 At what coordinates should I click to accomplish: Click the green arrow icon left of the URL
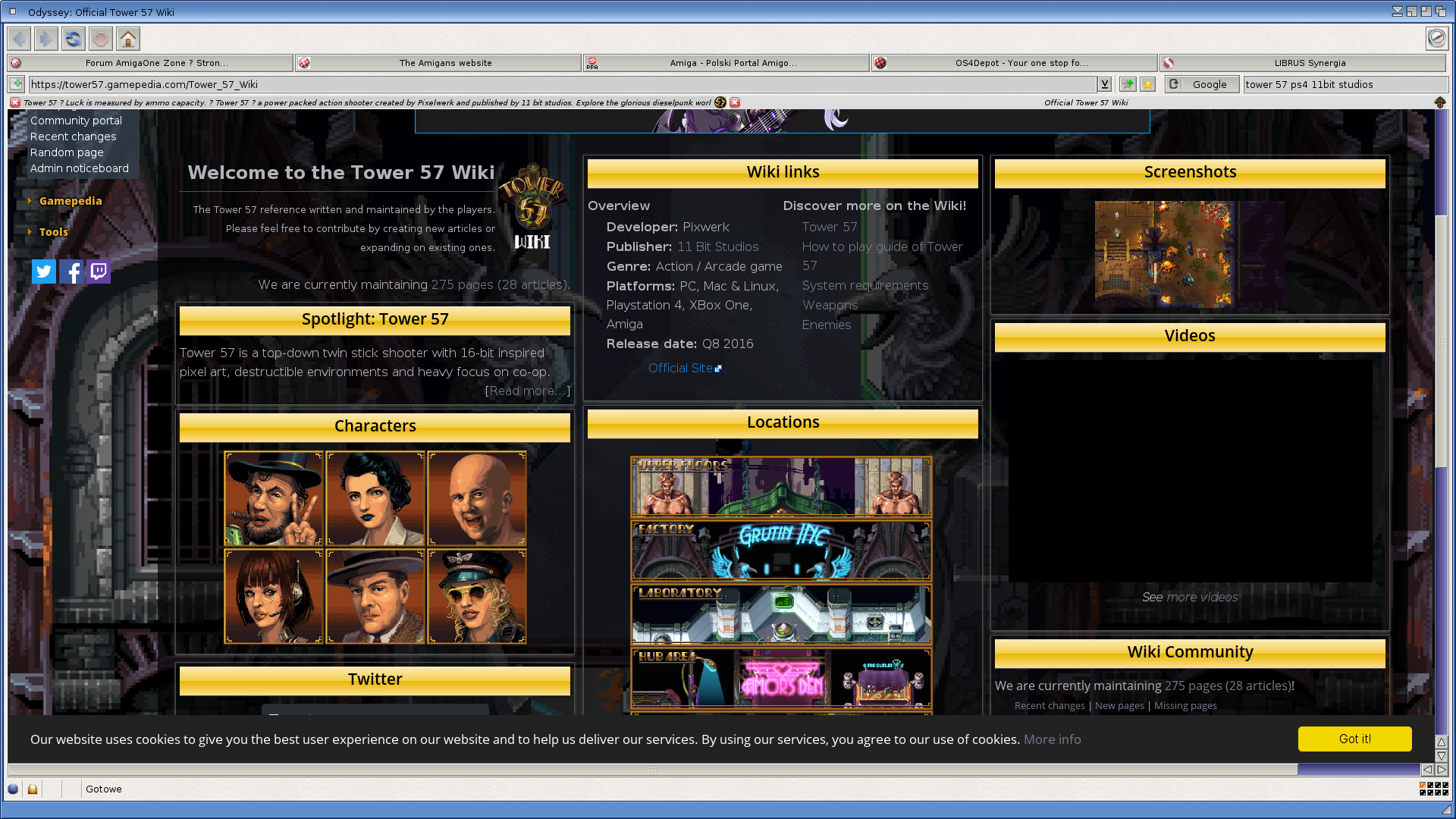coord(17,84)
